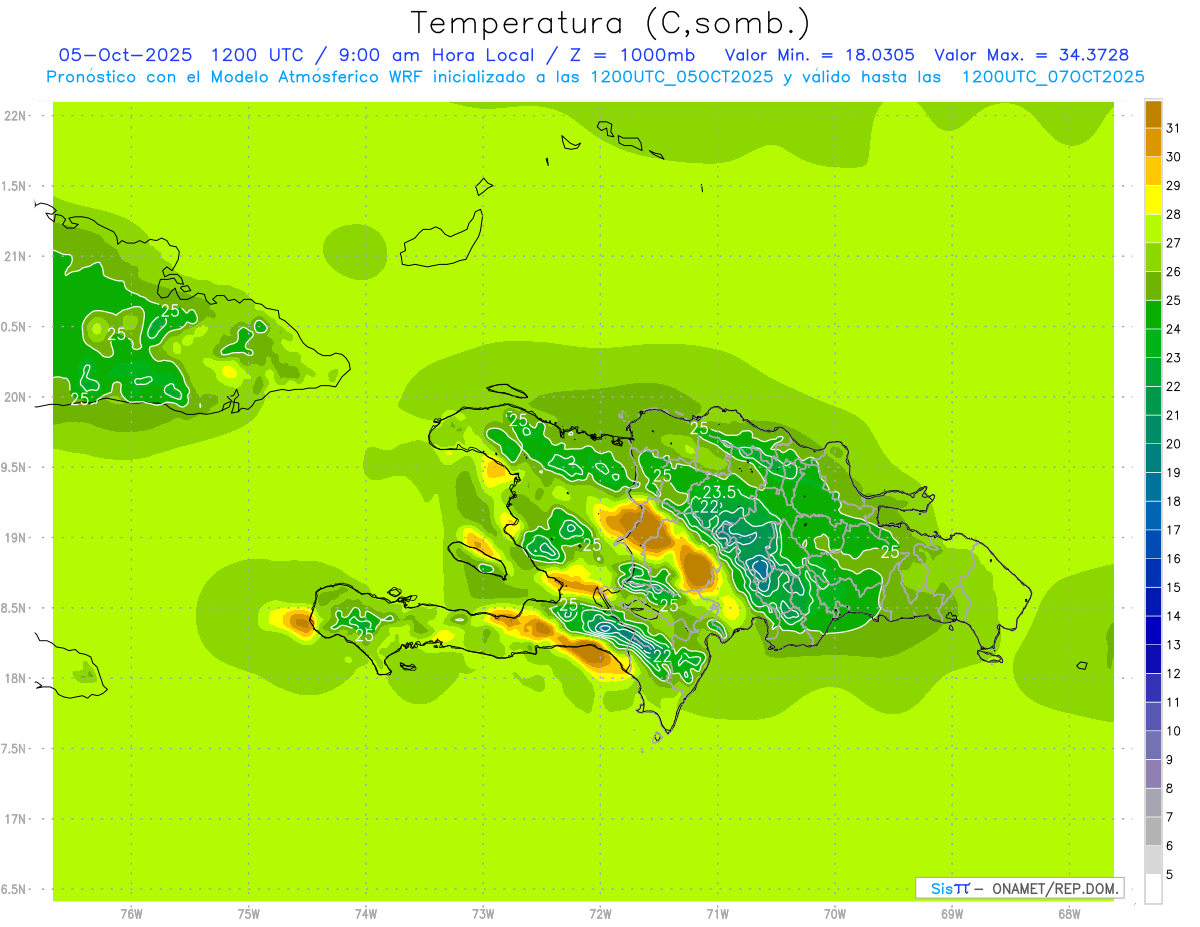Click the '05-Oct-2025' date in header
The height and width of the screenshot is (927, 1200).
(125, 55)
